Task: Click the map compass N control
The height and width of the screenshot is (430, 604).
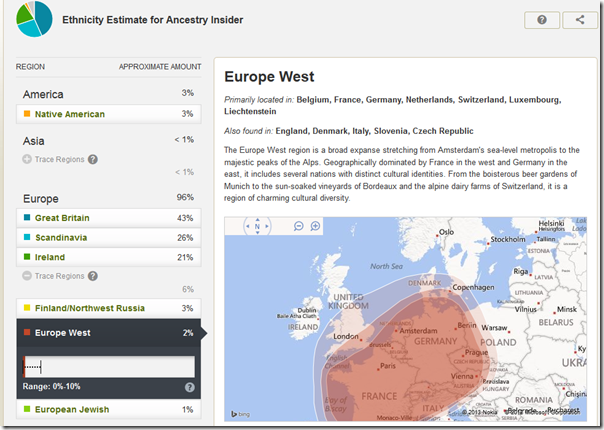Action: coord(257,227)
